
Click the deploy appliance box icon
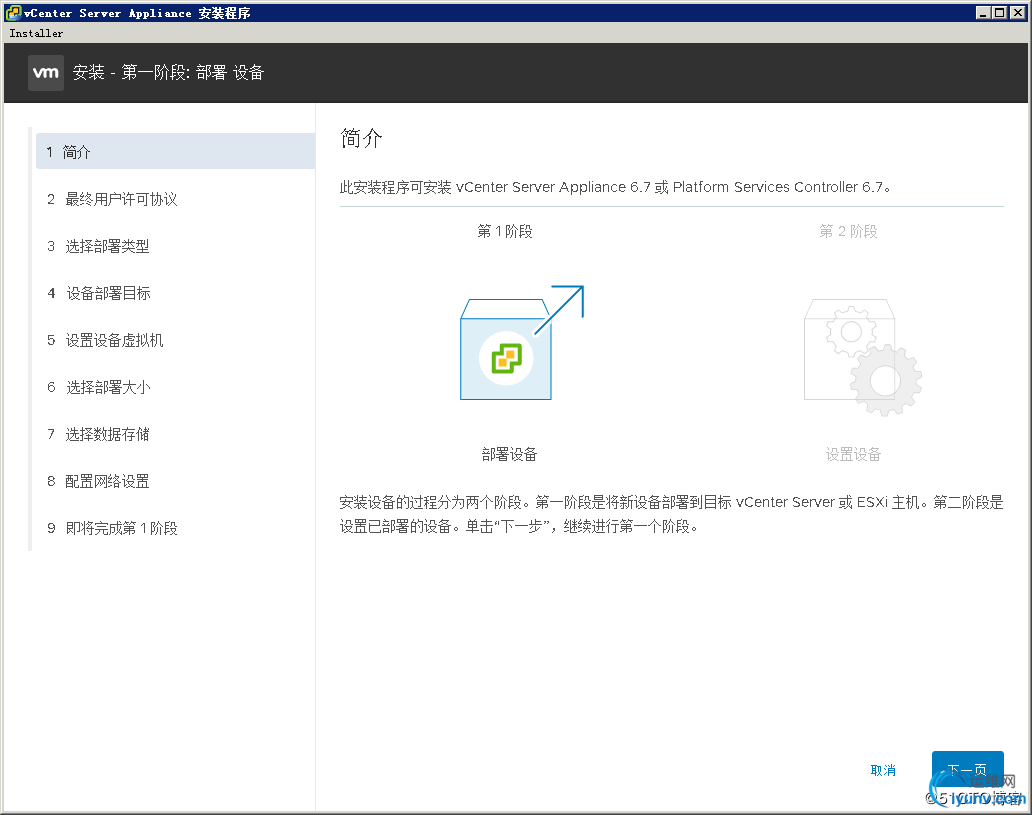tap(521, 342)
